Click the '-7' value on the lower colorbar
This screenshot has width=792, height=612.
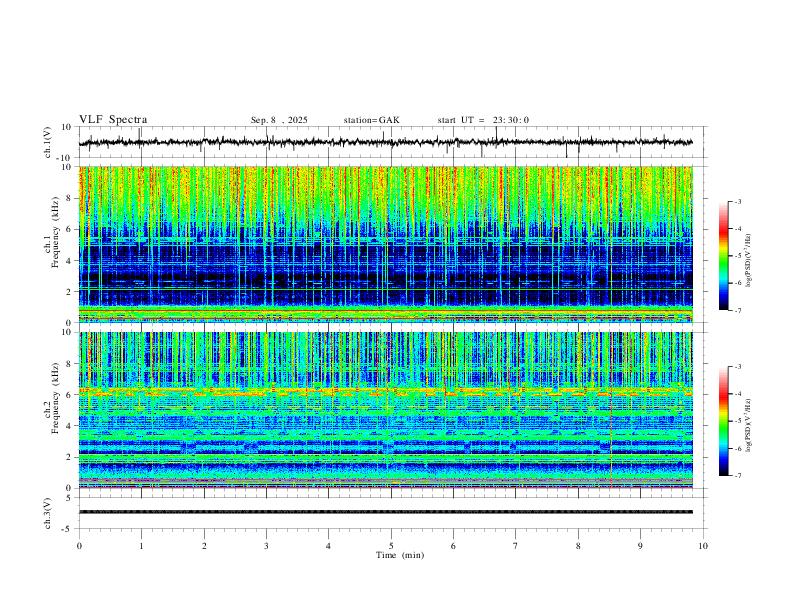coord(738,475)
